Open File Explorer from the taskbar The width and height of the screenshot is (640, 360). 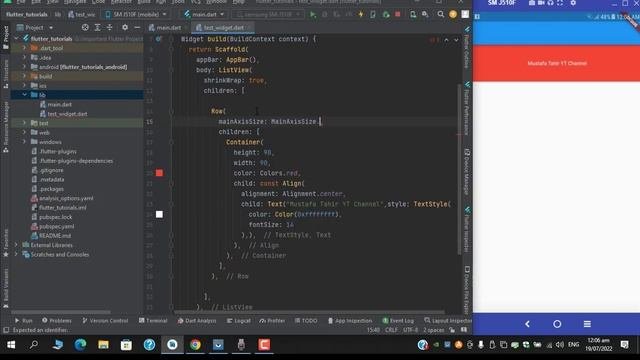pos(103,345)
